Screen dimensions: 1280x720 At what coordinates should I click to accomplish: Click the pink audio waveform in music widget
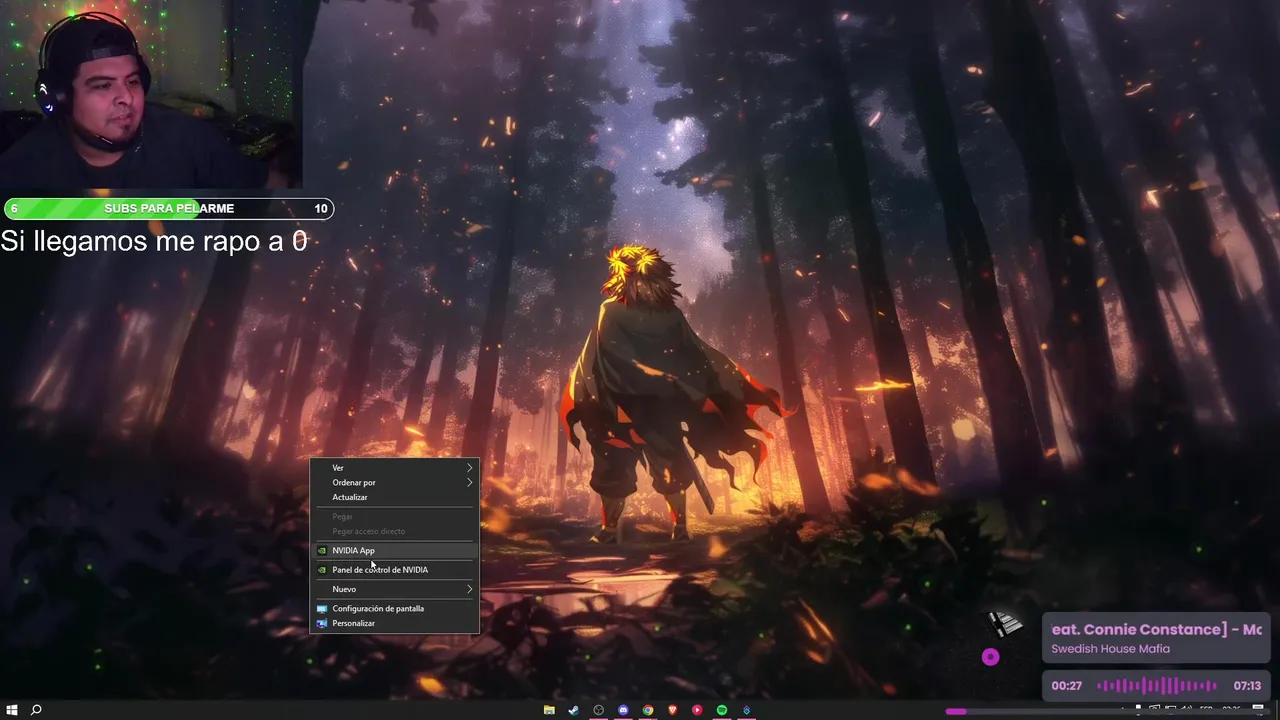point(1157,686)
